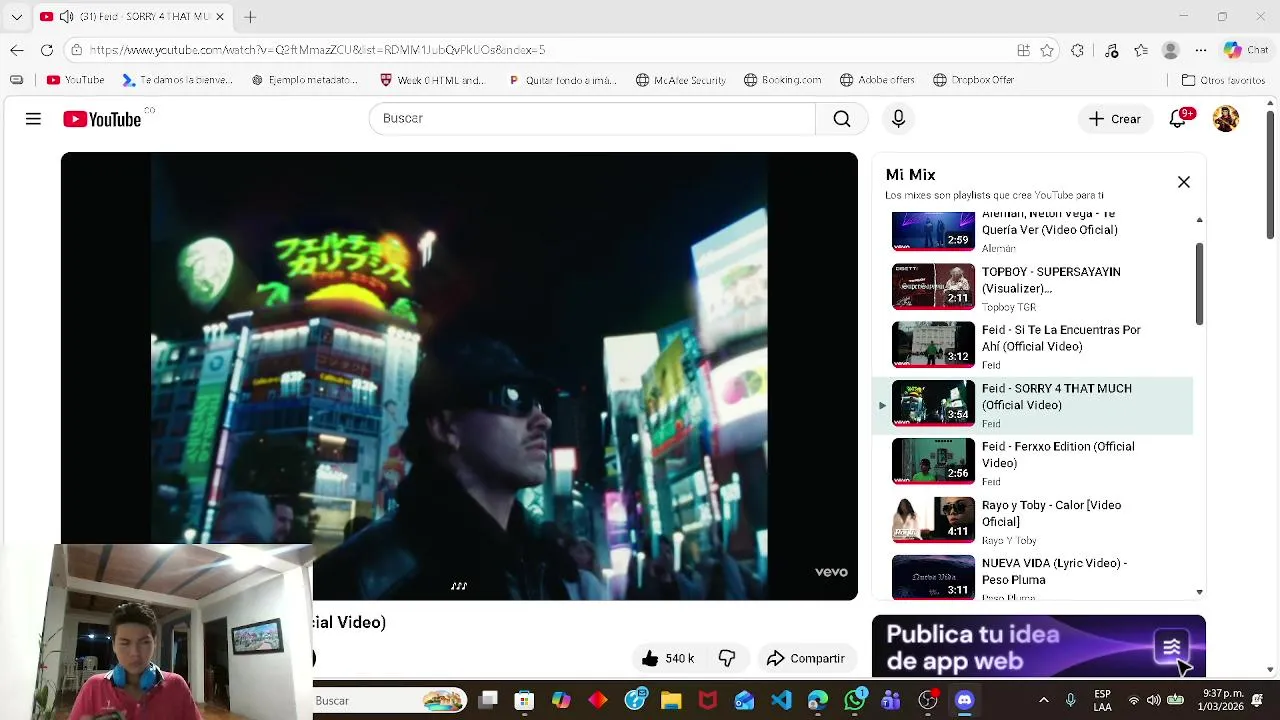Add this page to favorites (star icon)
The image size is (1280, 720).
[x=1047, y=50]
